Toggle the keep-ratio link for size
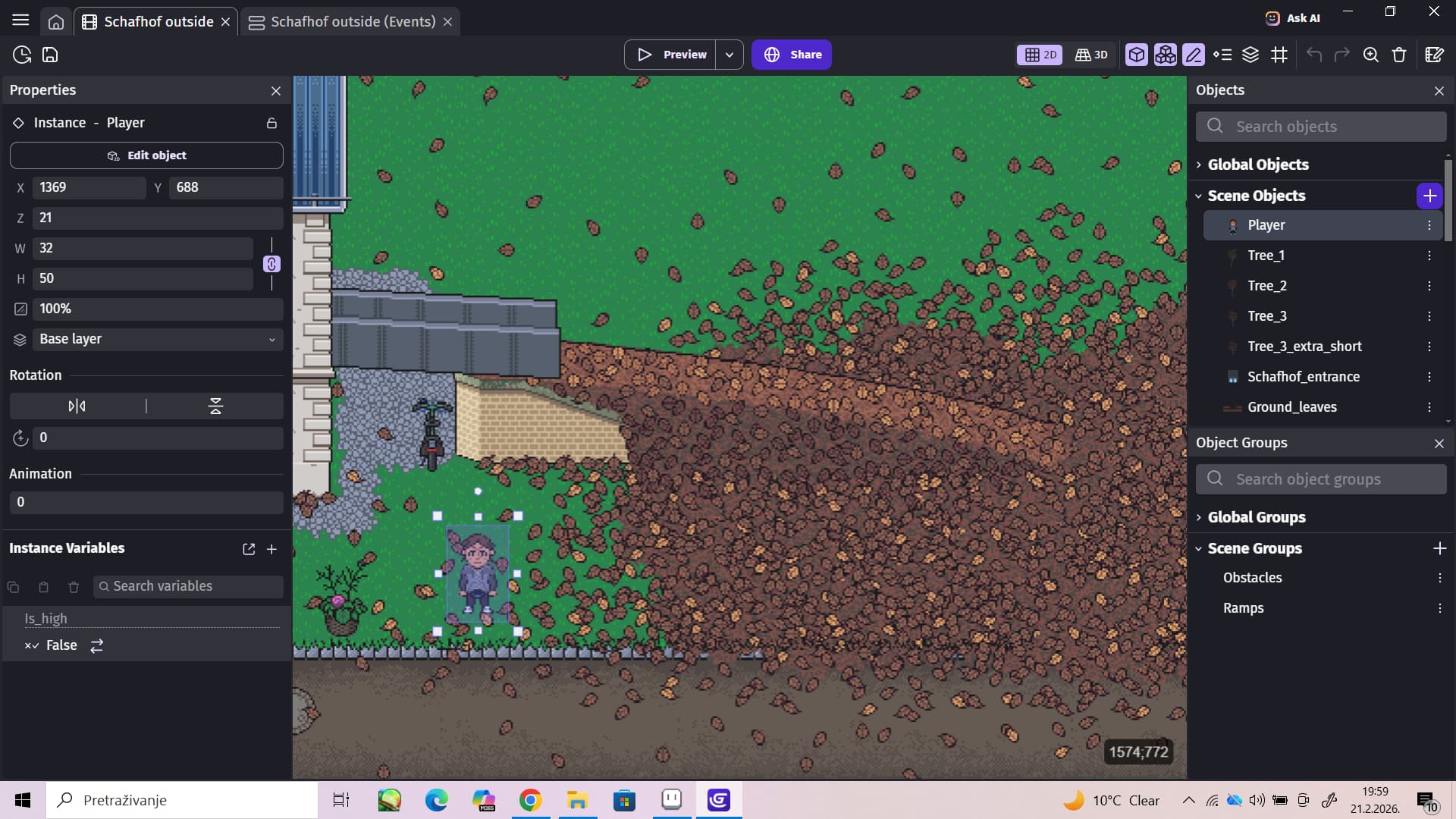Viewport: 1456px width, 819px height. coord(271,264)
